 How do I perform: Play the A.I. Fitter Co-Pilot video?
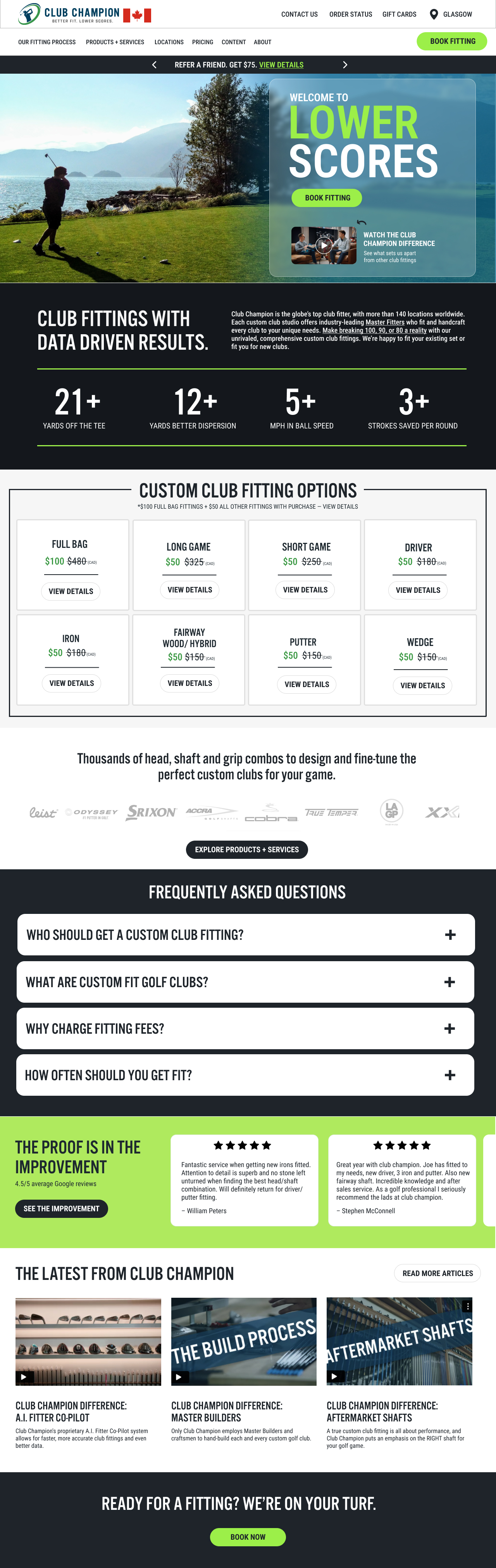[24, 1376]
